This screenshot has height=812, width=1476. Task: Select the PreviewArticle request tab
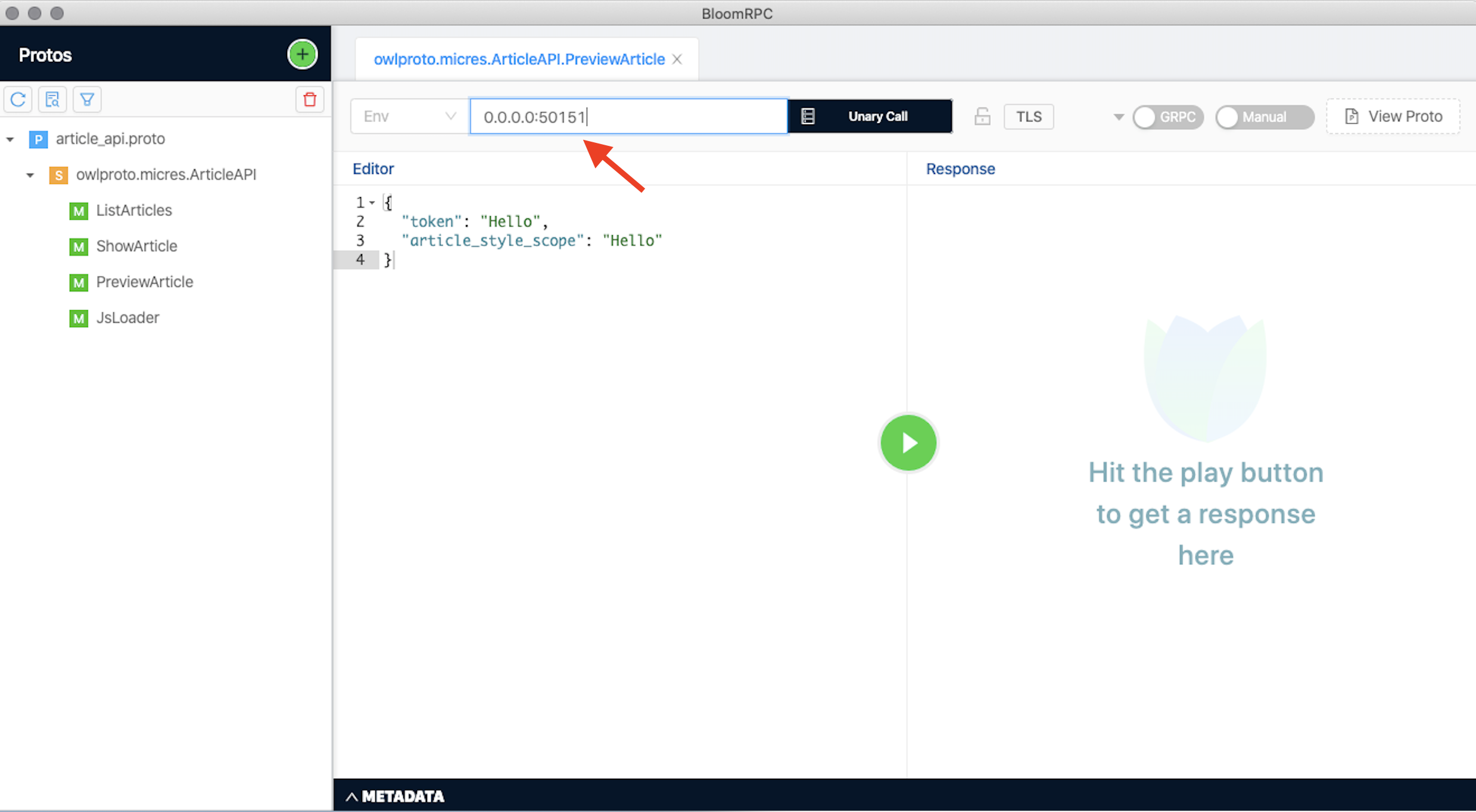pos(519,60)
